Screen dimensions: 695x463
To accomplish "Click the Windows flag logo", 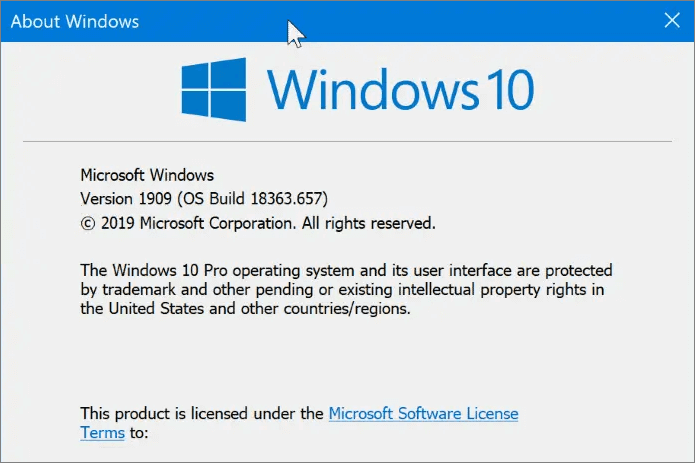I will (214, 89).
